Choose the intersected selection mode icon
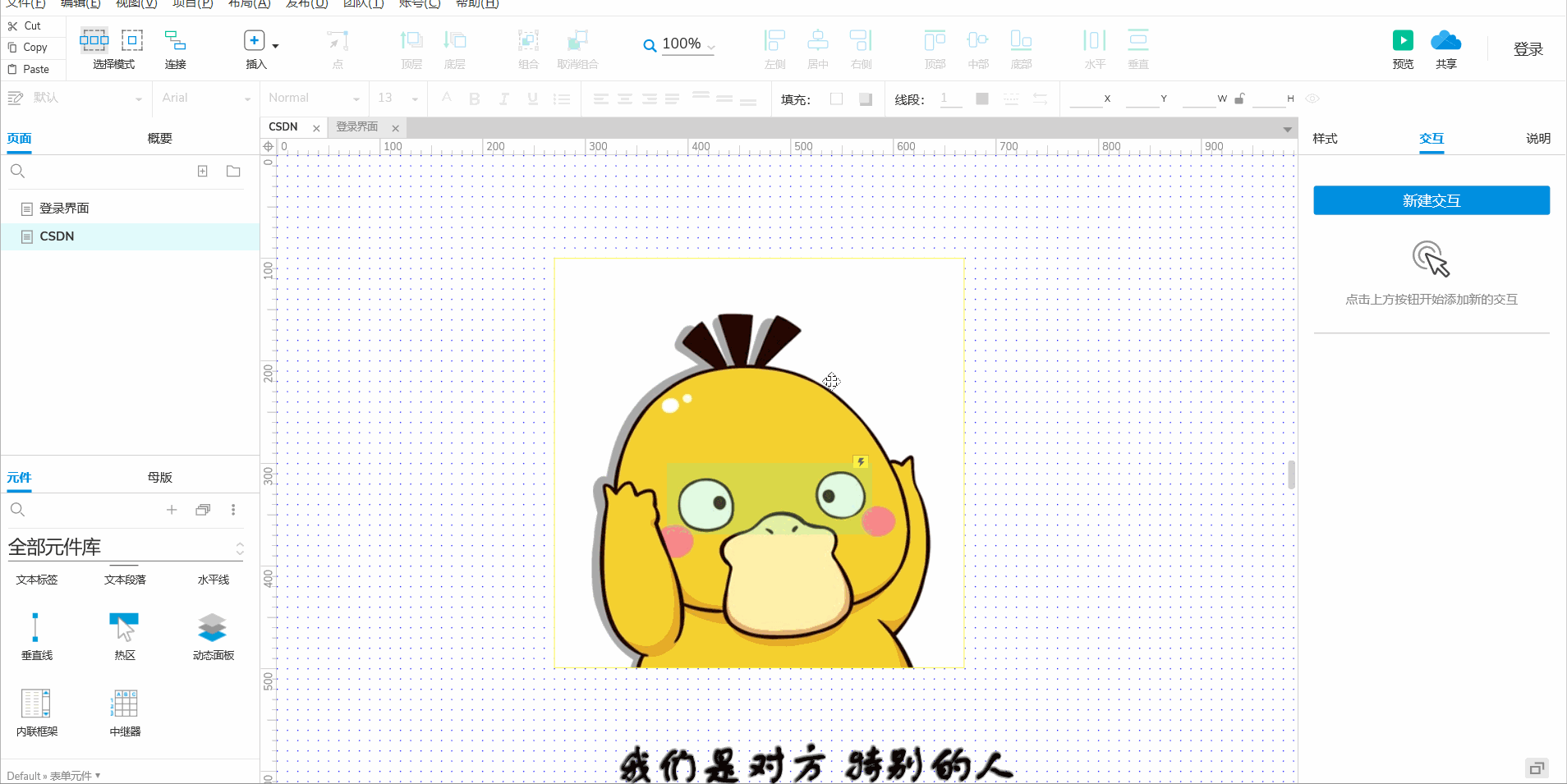This screenshot has width=1567, height=784. pyautogui.click(x=94, y=39)
